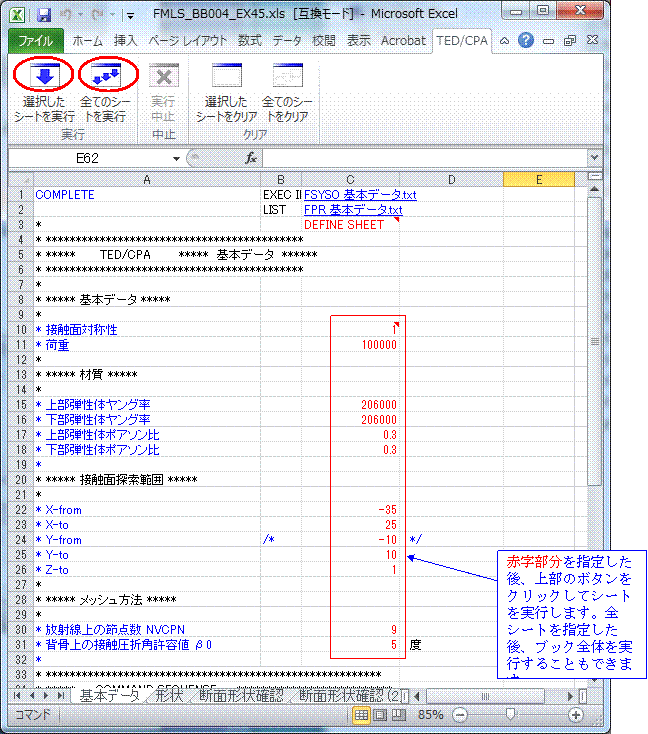
Task: Select the TED/CPA ribbon tab
Action: pos(462,41)
